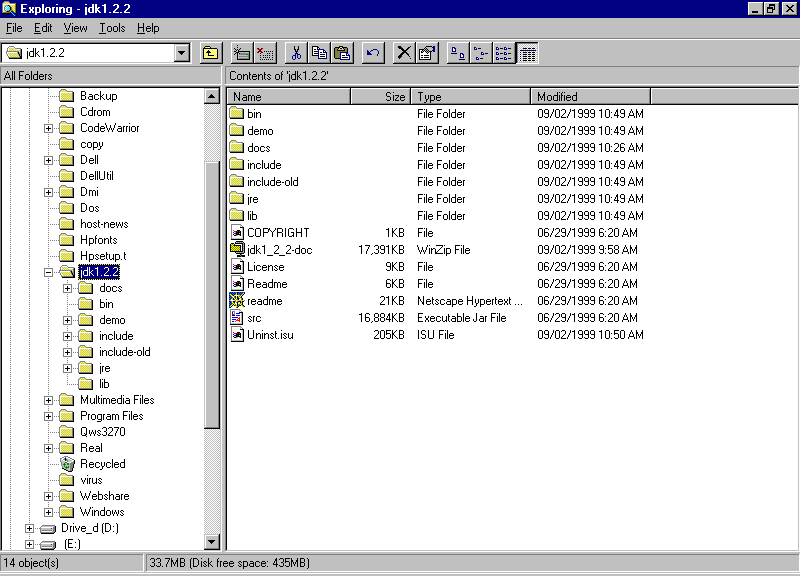Enable Details view mode
This screenshot has width=800, height=576.
click(x=526, y=52)
